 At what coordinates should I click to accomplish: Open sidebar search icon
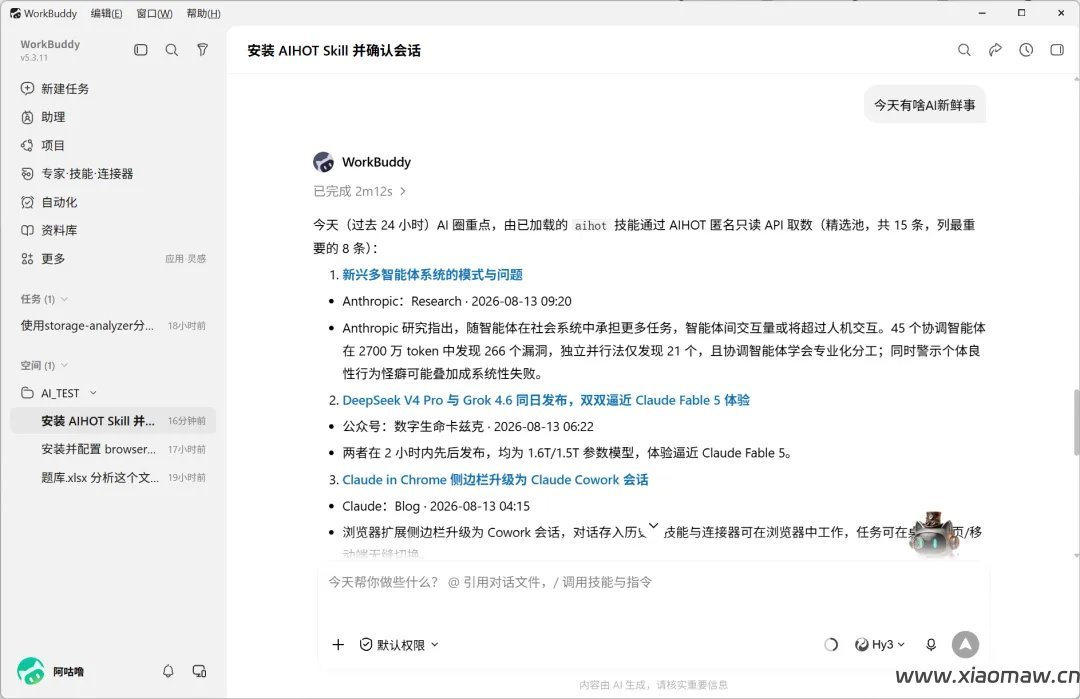coord(172,50)
